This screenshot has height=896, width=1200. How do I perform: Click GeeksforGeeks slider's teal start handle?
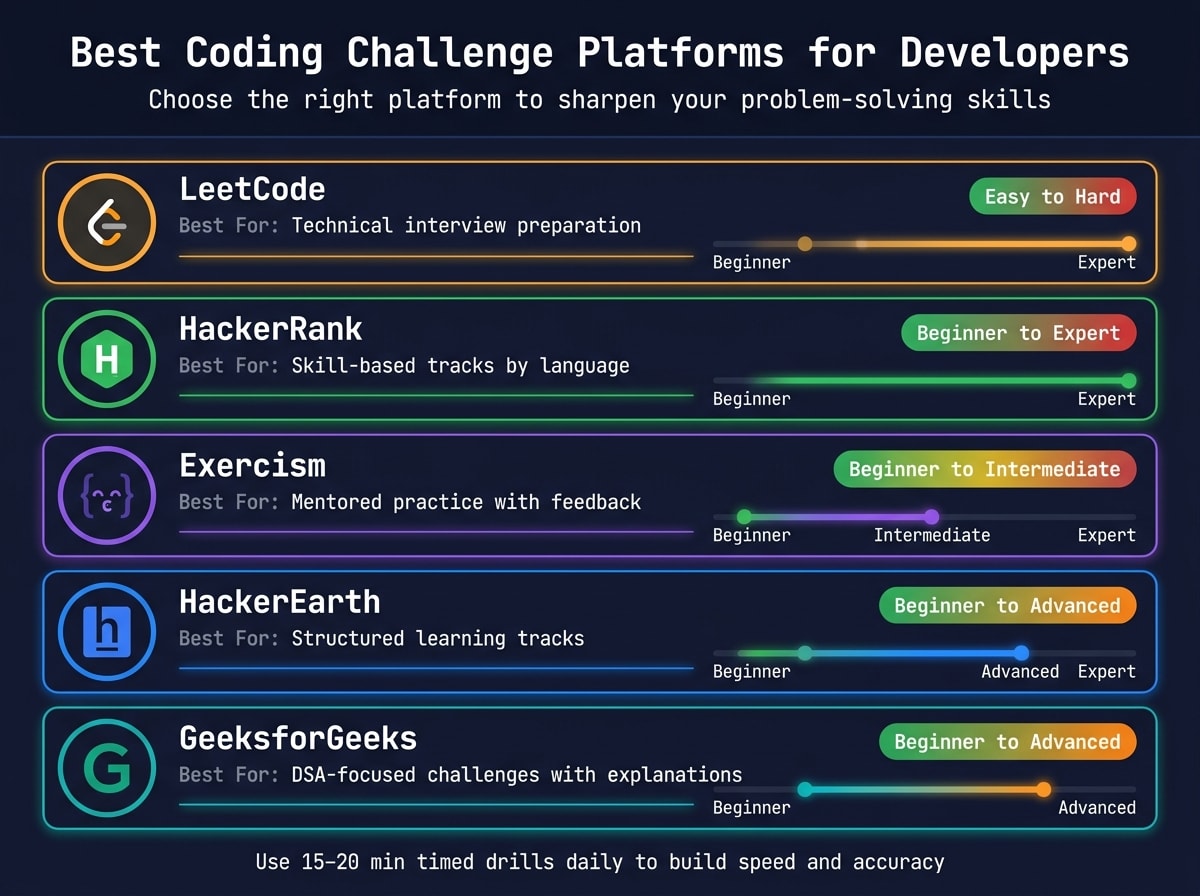pyautogui.click(x=805, y=789)
